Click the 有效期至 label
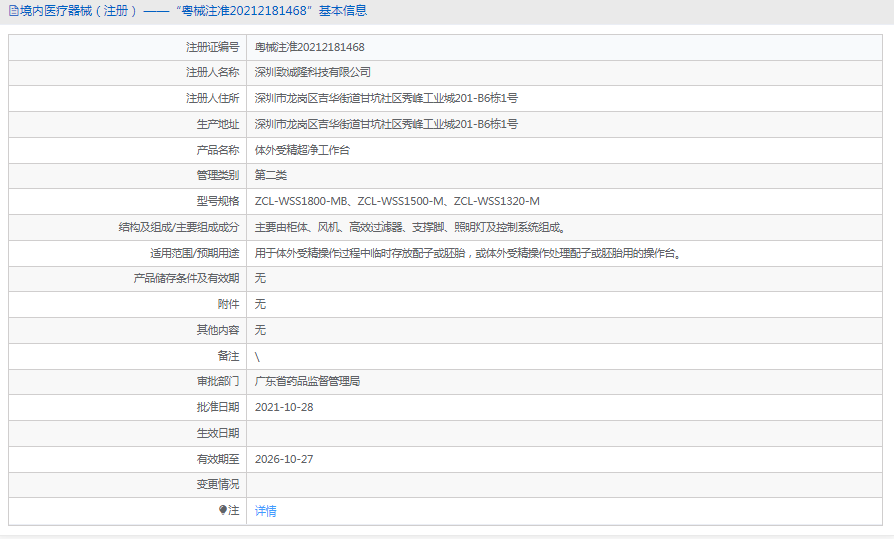 point(218,459)
